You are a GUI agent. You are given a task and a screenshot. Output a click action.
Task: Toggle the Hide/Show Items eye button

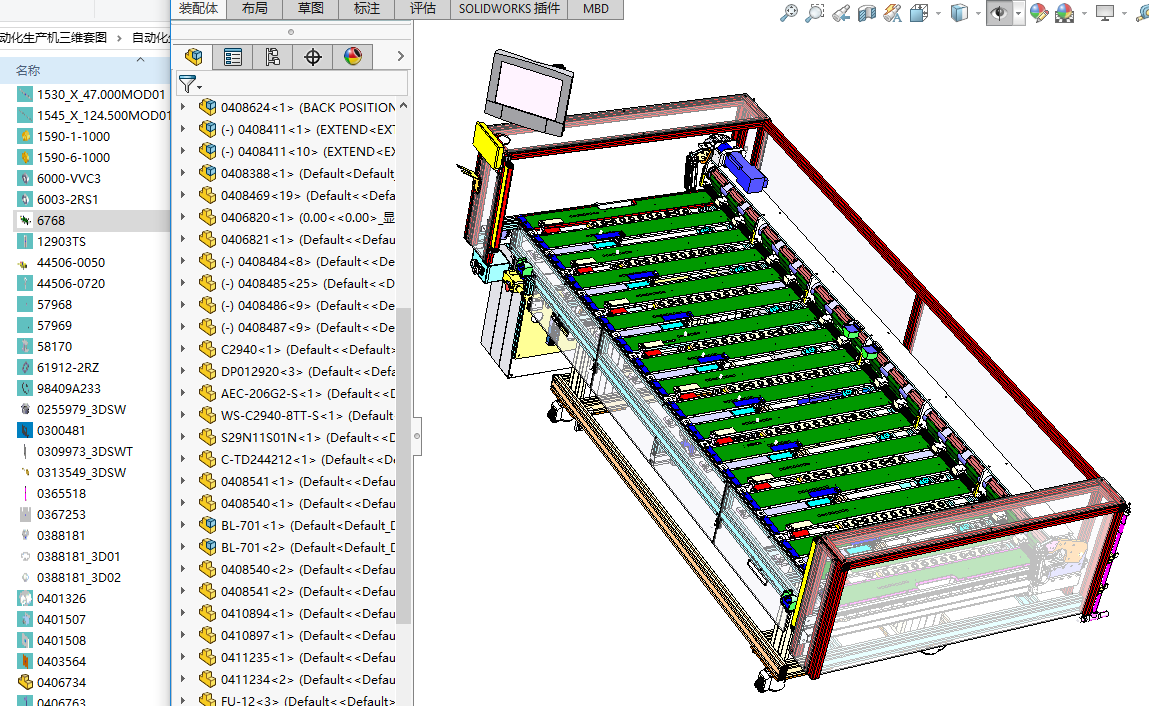[x=997, y=13]
